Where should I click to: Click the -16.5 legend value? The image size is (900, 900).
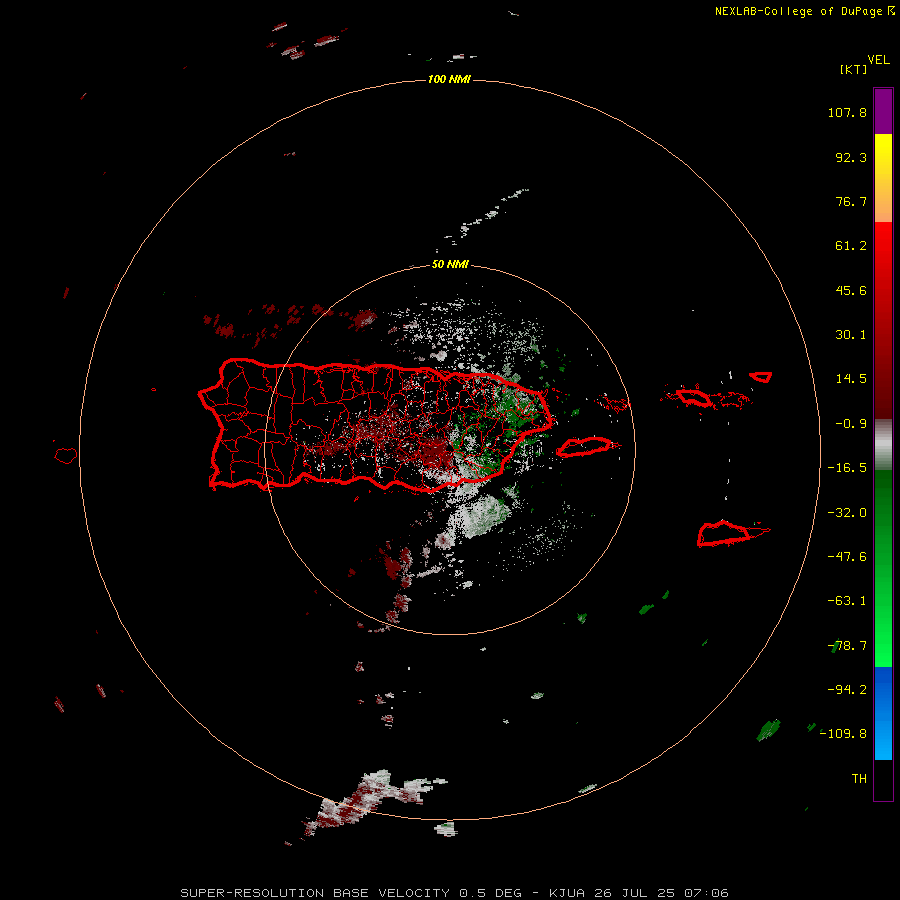pyautogui.click(x=847, y=468)
